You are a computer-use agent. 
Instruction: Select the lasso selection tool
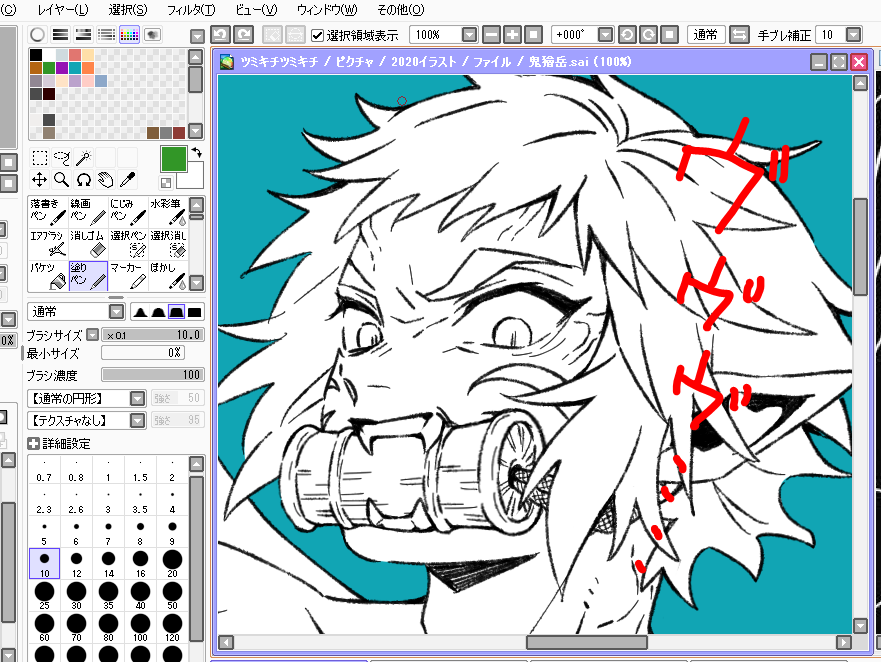61,157
